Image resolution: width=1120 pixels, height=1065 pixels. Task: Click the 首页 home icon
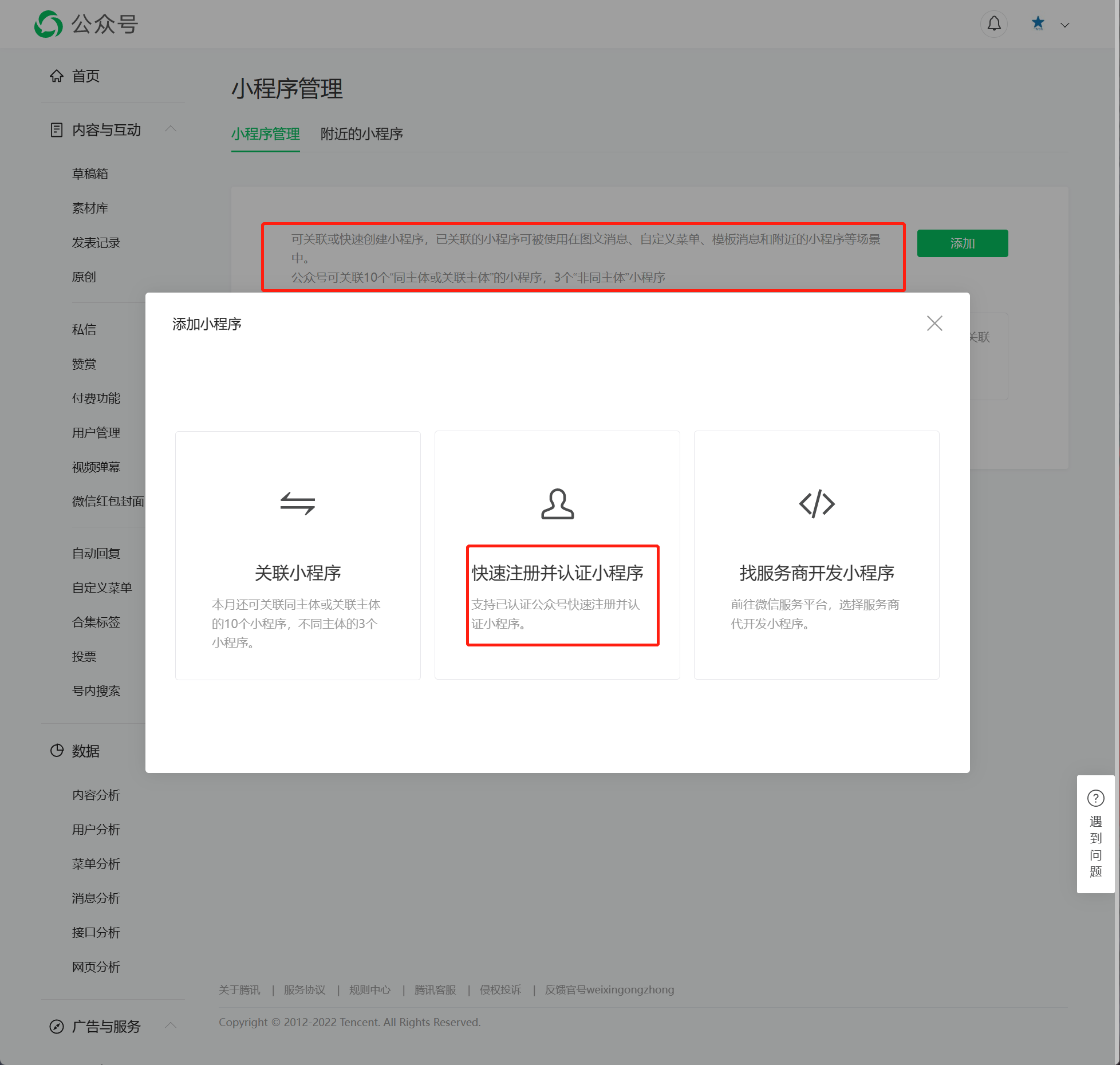pos(57,76)
